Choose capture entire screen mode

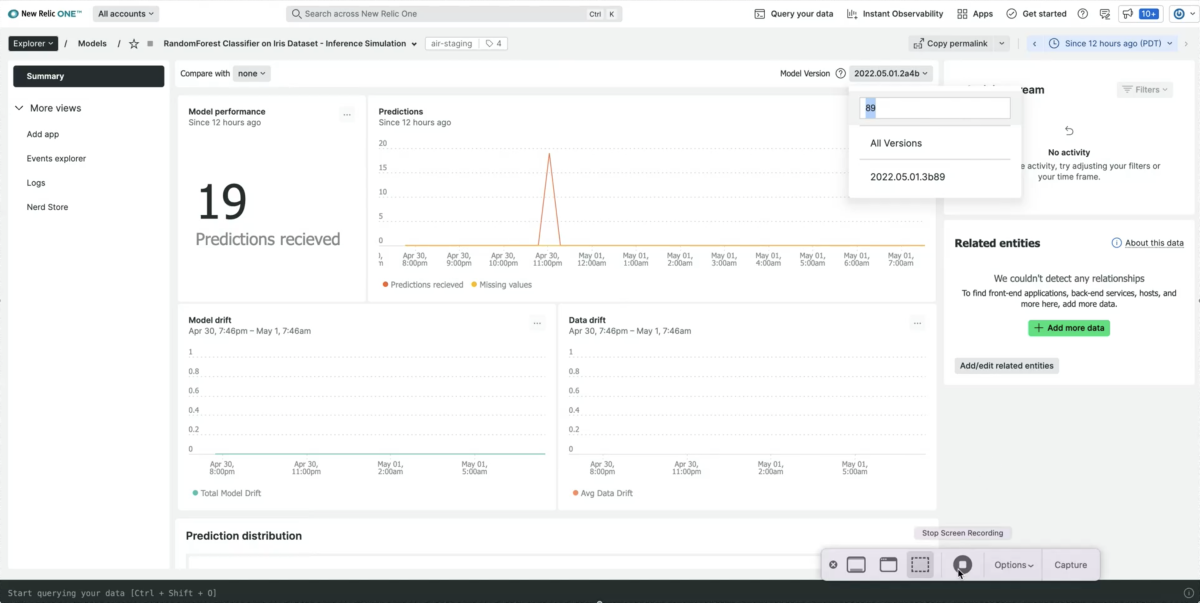click(x=856, y=565)
